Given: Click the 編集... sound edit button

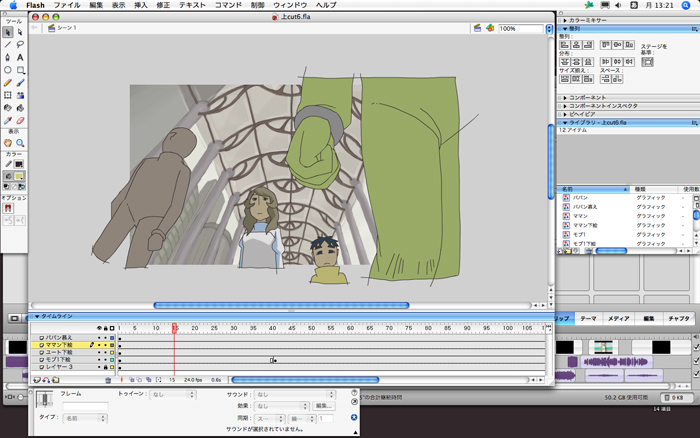Looking at the screenshot, I should click(324, 406).
